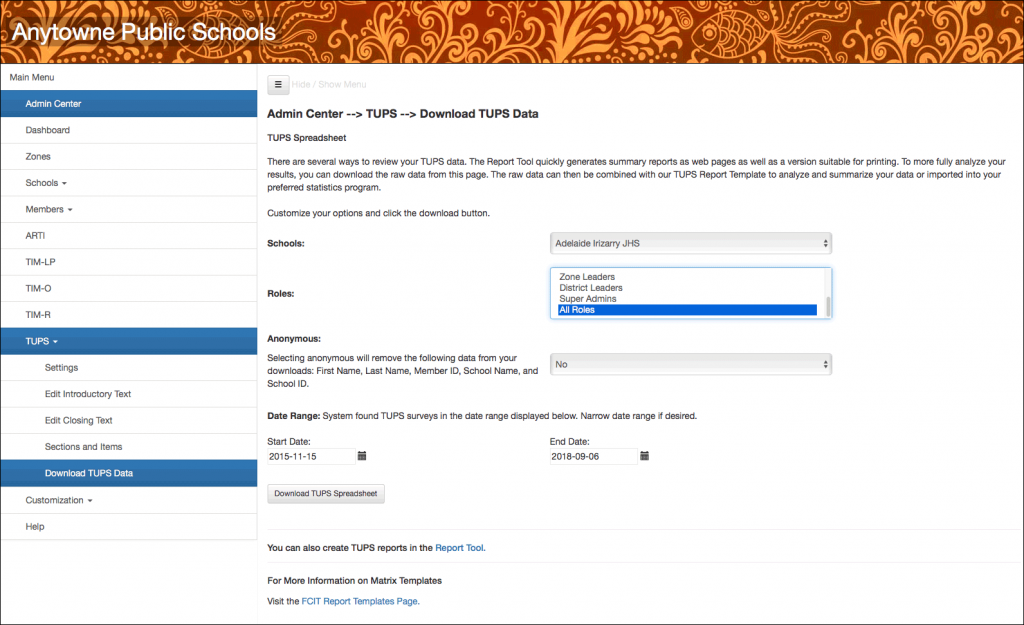1024x625 pixels.
Task: Choose Super Admins in the Roles list
Action: 588,299
